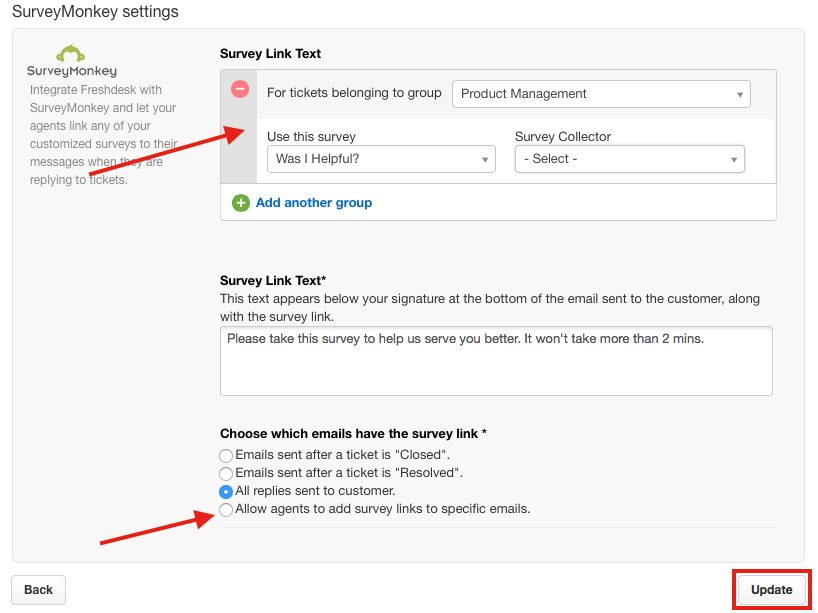Image resolution: width=818 pixels, height=613 pixels.
Task: Select 'Allow agents to add survey links' option
Action: (226, 510)
